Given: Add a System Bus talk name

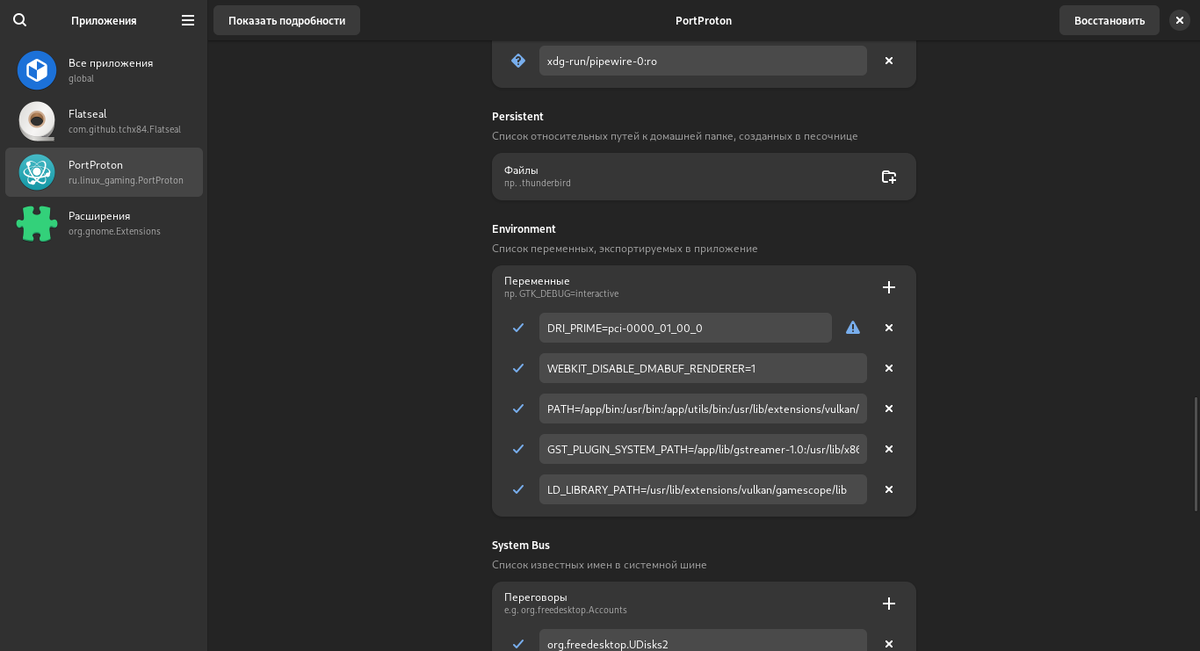Looking at the screenshot, I should (x=889, y=604).
